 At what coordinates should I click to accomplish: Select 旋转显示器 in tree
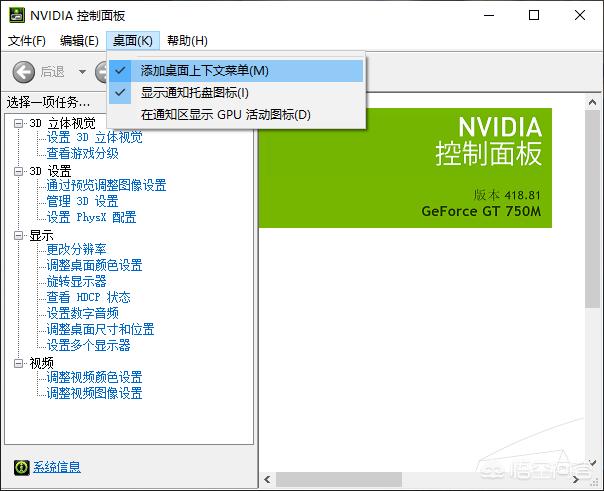pyautogui.click(x=76, y=282)
